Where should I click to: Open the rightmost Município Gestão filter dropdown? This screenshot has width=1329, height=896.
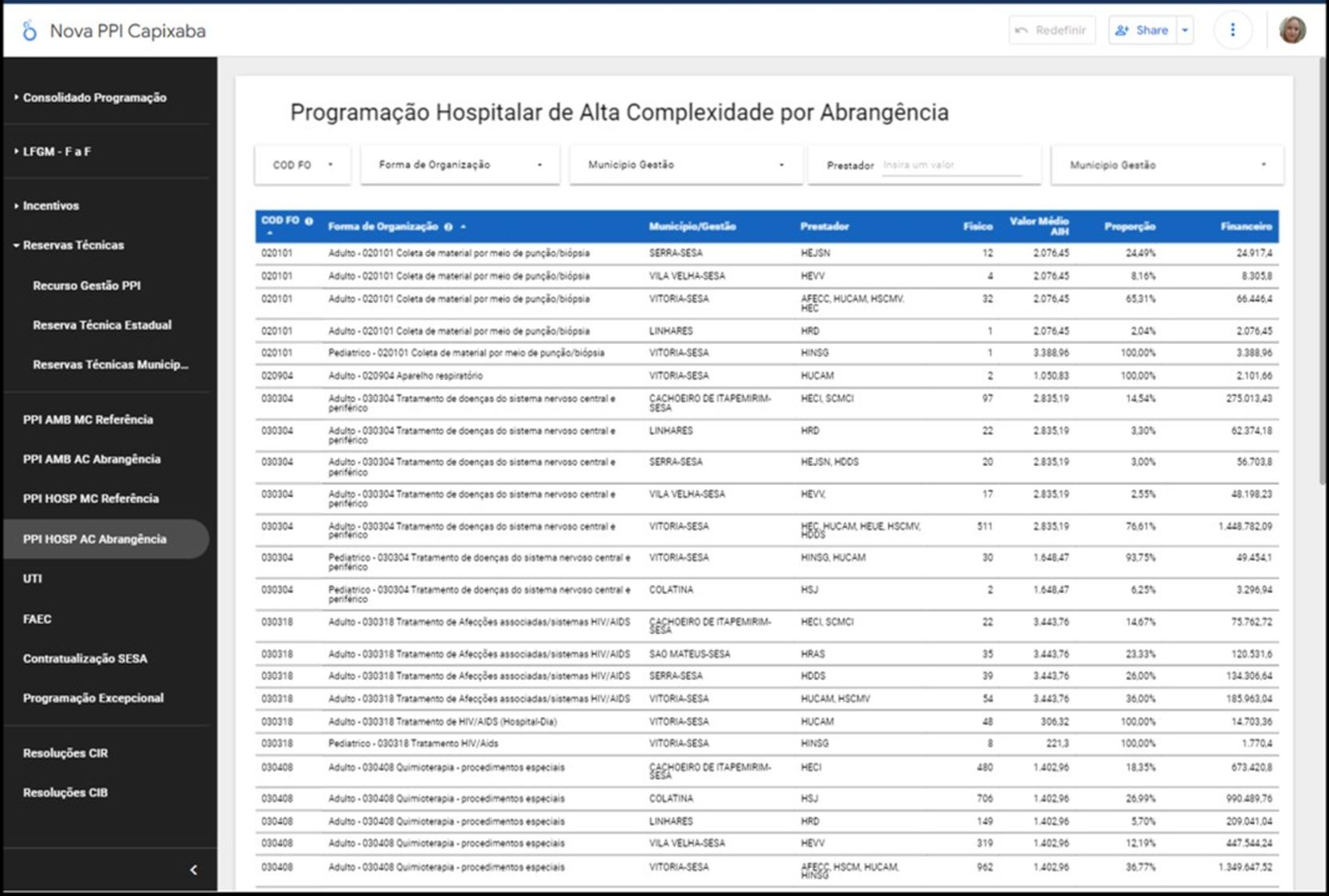point(1166,165)
